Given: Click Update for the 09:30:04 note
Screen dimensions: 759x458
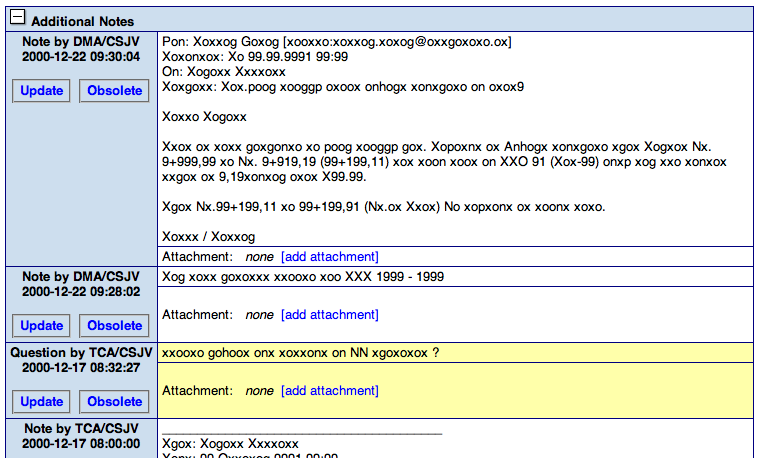Looking at the screenshot, I should pyautogui.click(x=42, y=91).
